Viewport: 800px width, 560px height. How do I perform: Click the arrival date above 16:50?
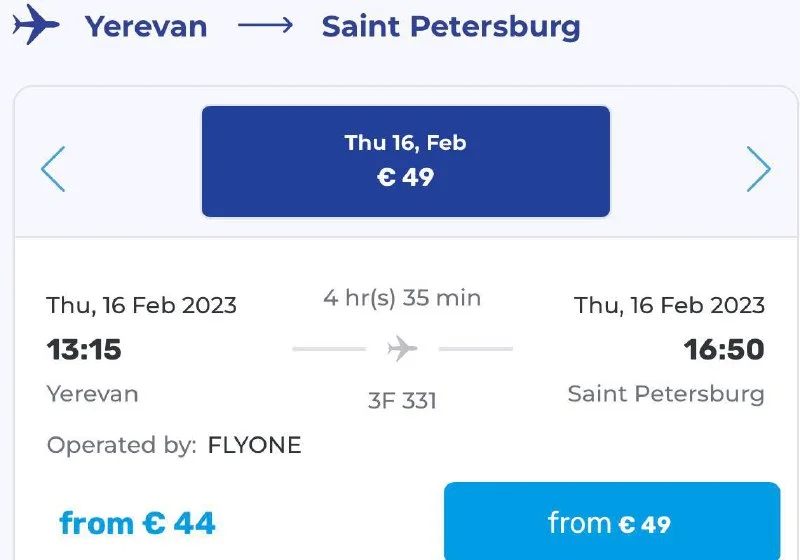coord(669,305)
